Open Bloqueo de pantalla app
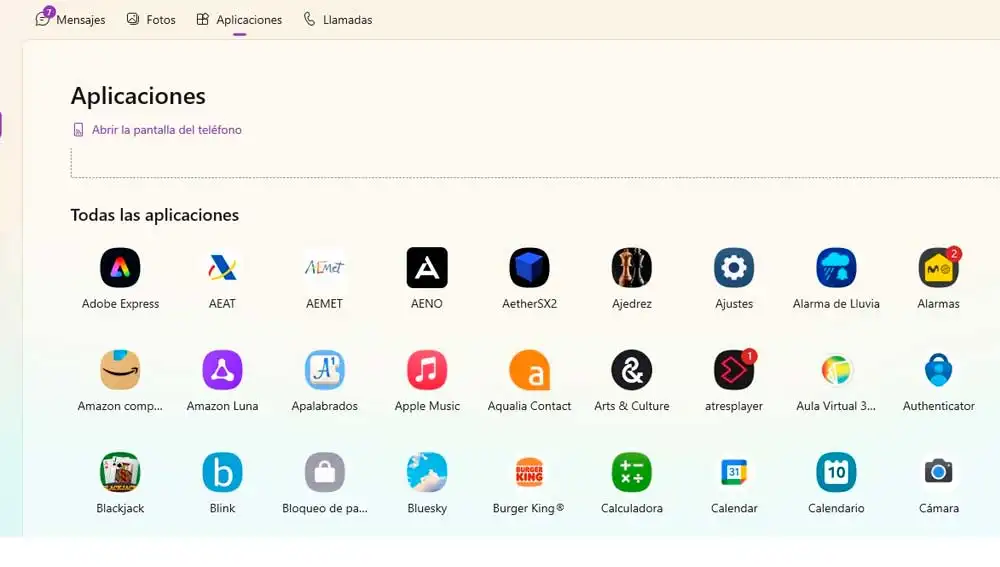Viewport: 1000px width, 567px height. click(x=325, y=473)
